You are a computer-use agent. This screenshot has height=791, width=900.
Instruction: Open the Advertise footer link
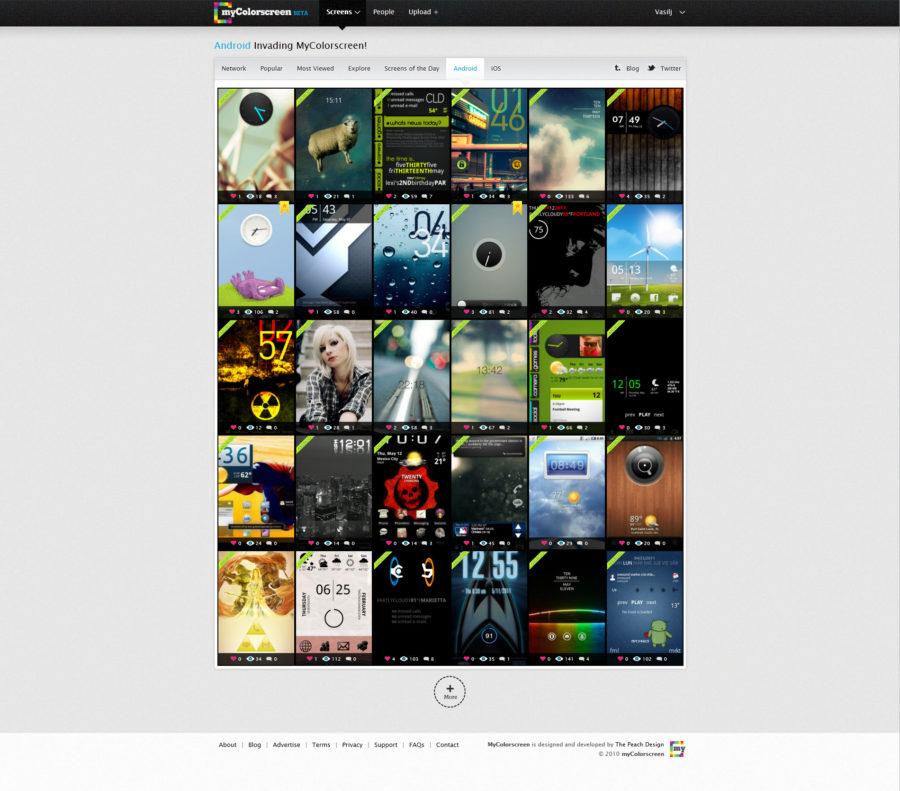coord(286,745)
